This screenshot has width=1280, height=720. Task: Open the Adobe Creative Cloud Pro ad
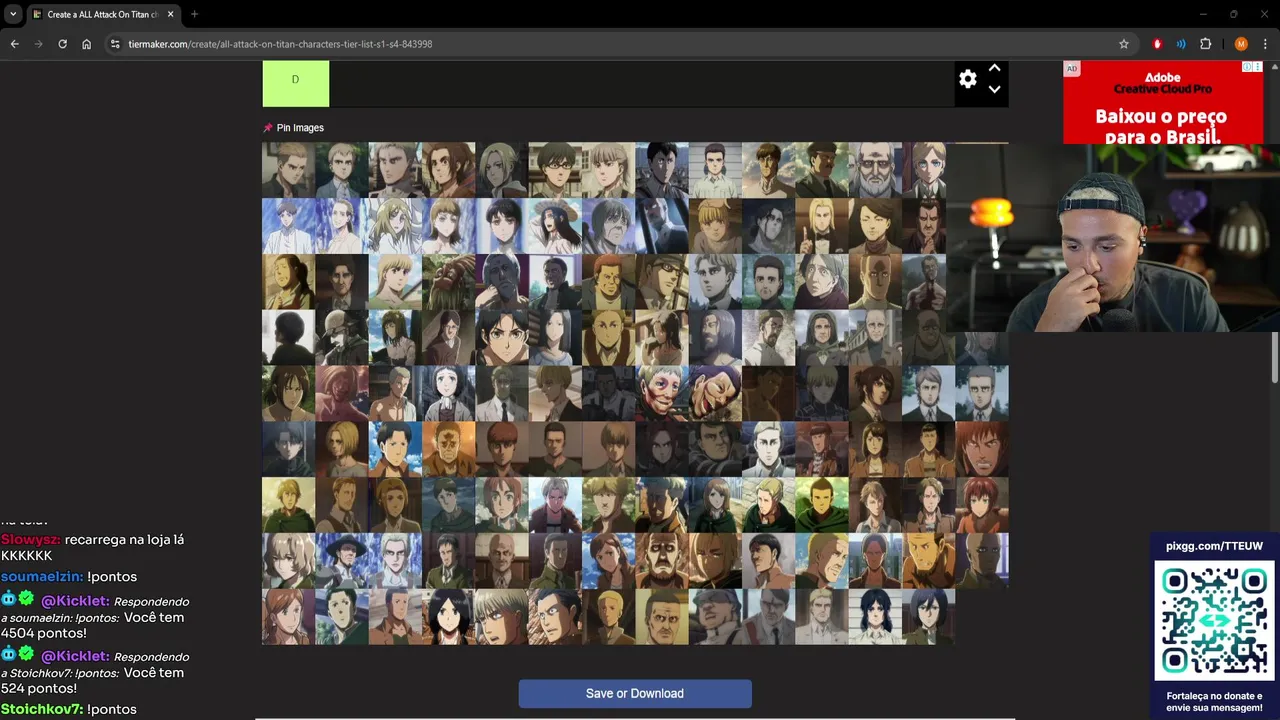coord(1162,102)
